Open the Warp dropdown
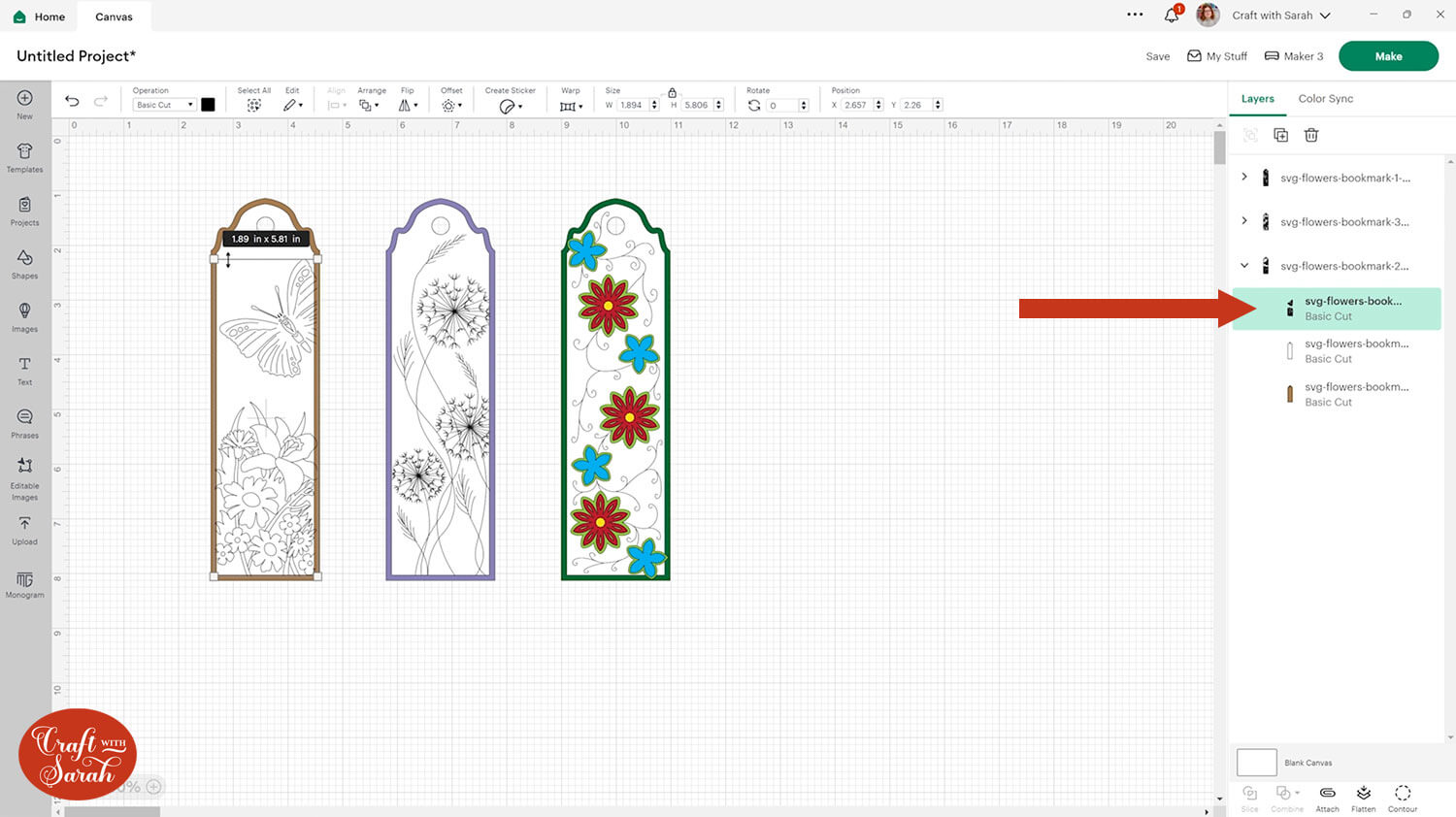1456x817 pixels. click(x=571, y=106)
